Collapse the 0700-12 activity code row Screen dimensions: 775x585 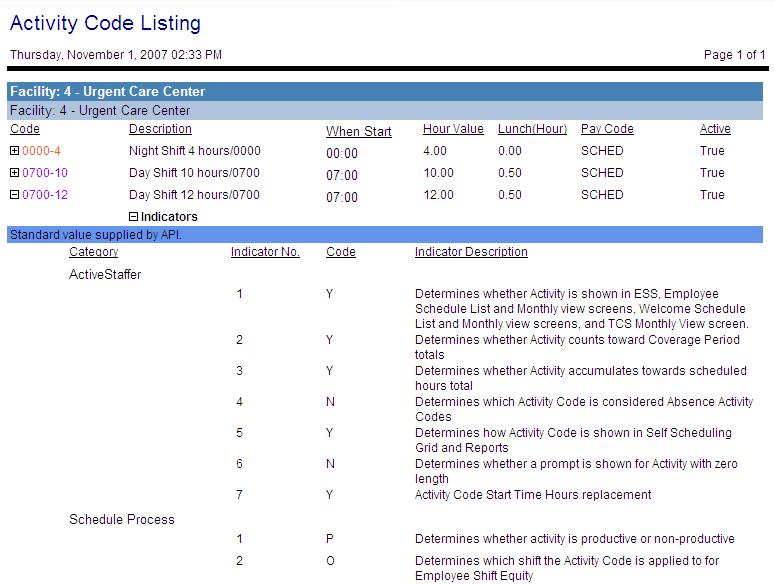[x=15, y=196]
